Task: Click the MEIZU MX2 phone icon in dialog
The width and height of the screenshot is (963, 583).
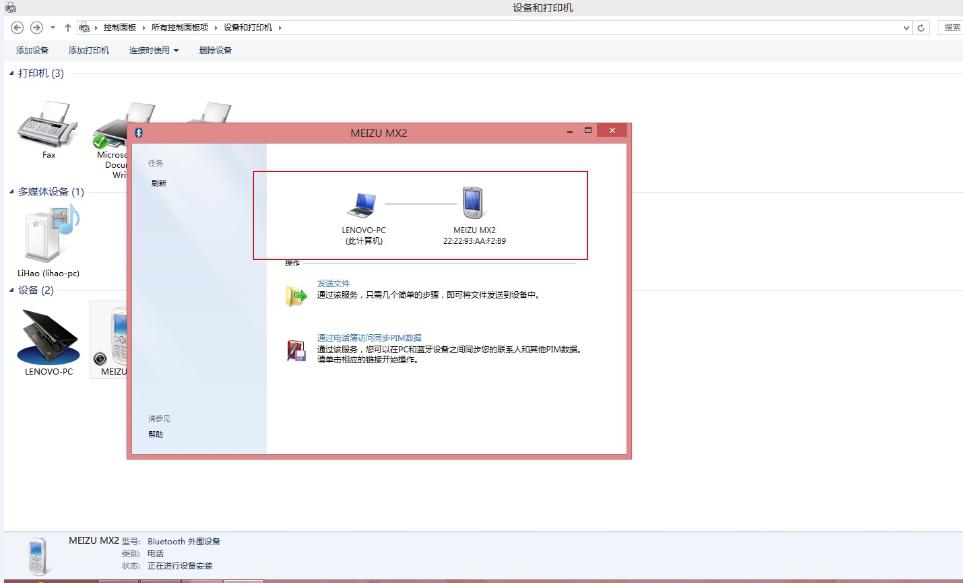Action: tap(474, 203)
